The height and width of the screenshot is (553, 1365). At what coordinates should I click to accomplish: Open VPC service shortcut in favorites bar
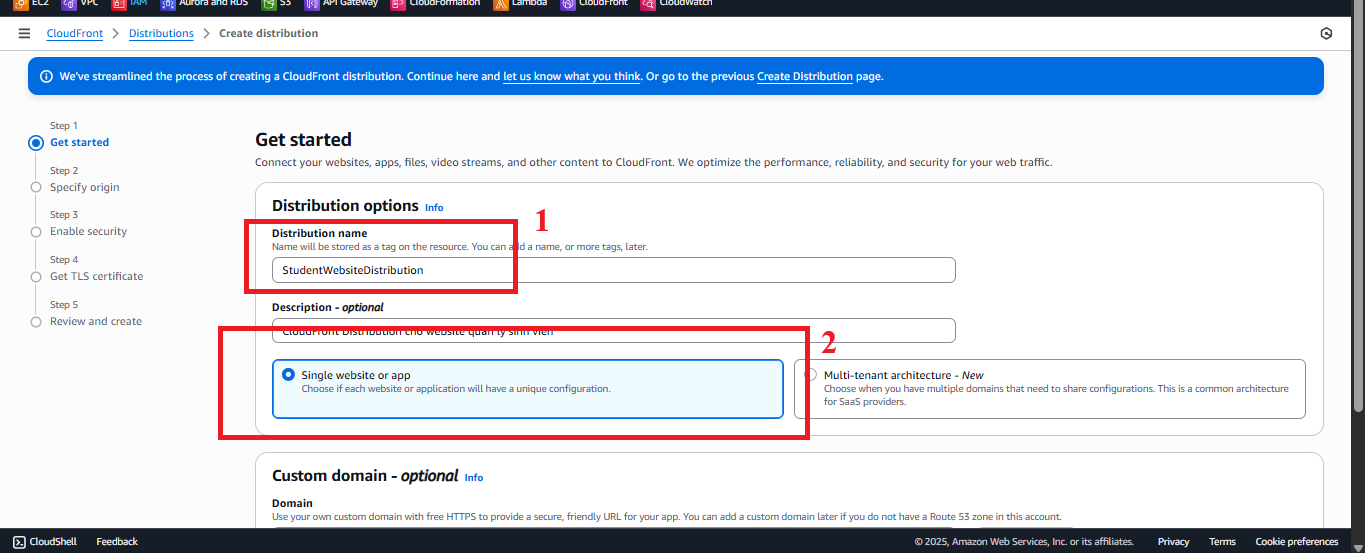(79, 4)
